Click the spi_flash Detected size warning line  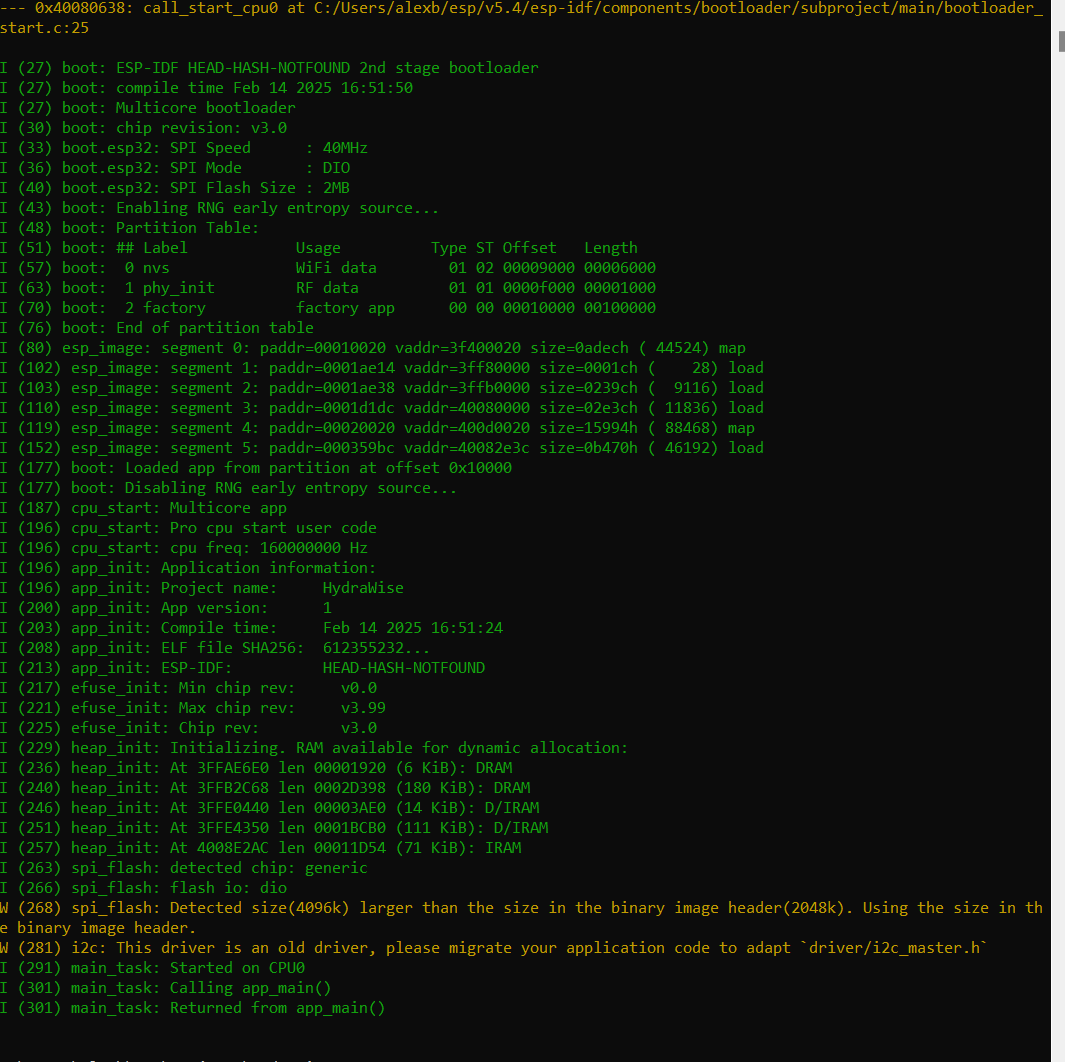[520, 908]
